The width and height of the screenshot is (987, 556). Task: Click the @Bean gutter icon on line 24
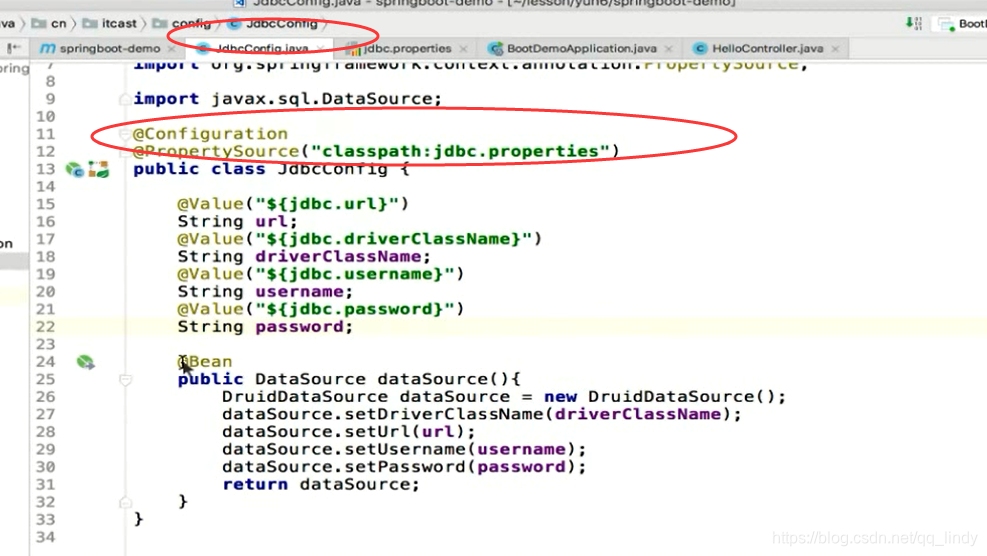point(85,362)
